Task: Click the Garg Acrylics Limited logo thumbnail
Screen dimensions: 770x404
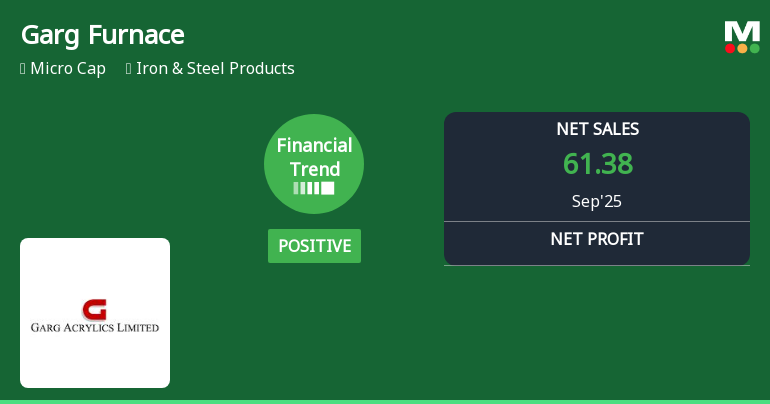Action: pos(95,313)
